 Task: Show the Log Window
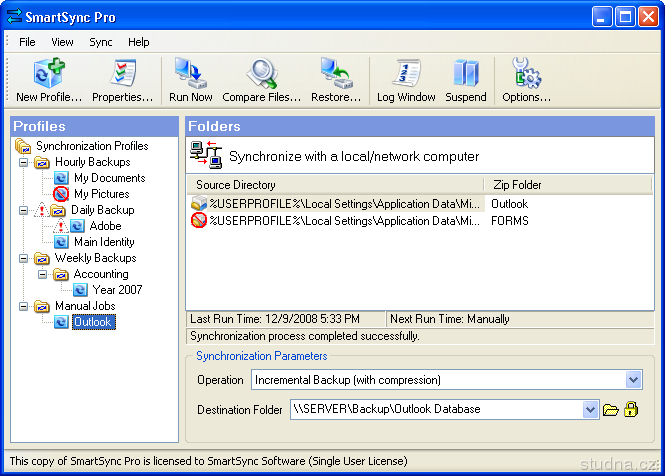[x=405, y=79]
